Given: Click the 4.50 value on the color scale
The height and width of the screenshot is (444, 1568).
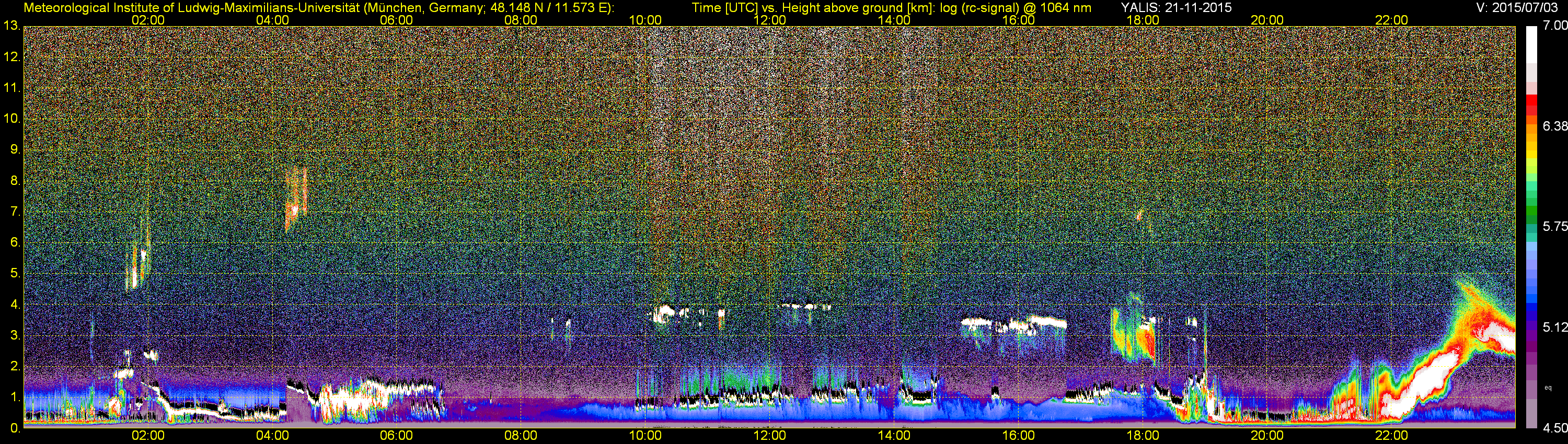Looking at the screenshot, I should click(1555, 428).
